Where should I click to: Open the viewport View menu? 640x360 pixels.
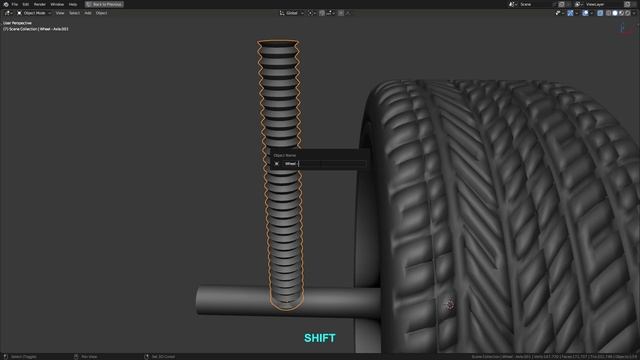pos(60,13)
